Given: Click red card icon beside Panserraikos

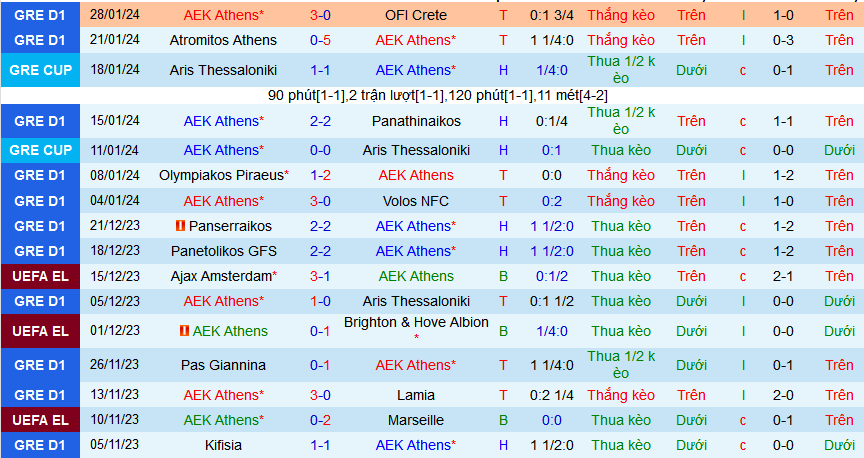Looking at the screenshot, I should (180, 226).
